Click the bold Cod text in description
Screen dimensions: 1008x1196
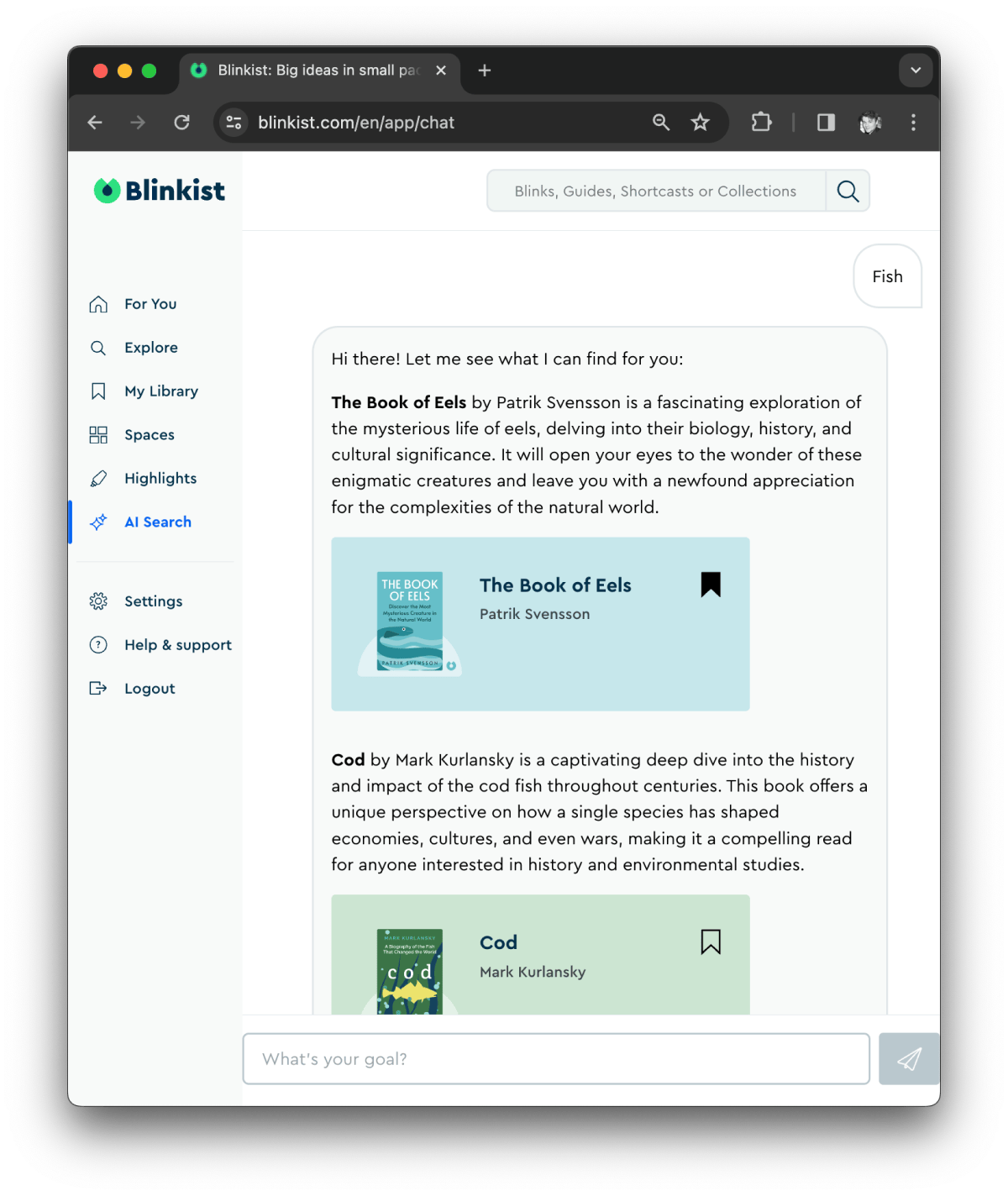tap(348, 760)
